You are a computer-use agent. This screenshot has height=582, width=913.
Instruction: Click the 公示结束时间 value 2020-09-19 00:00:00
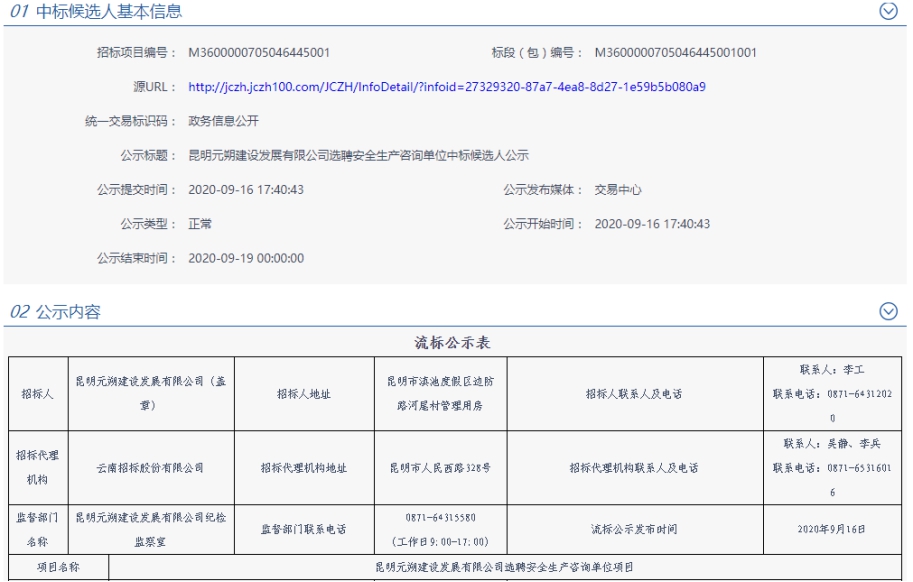pyautogui.click(x=246, y=258)
